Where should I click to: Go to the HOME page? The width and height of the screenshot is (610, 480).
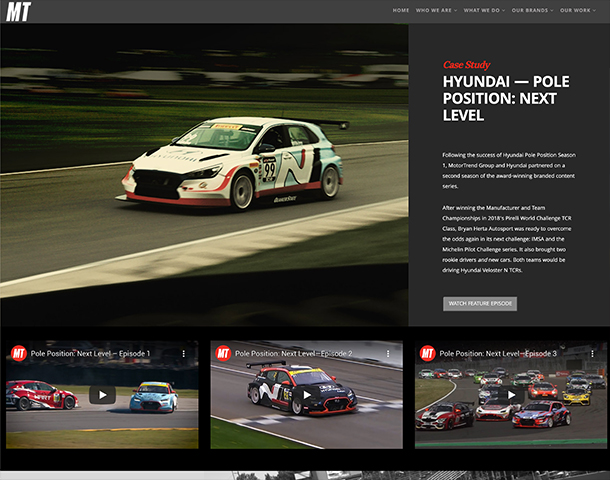401,11
